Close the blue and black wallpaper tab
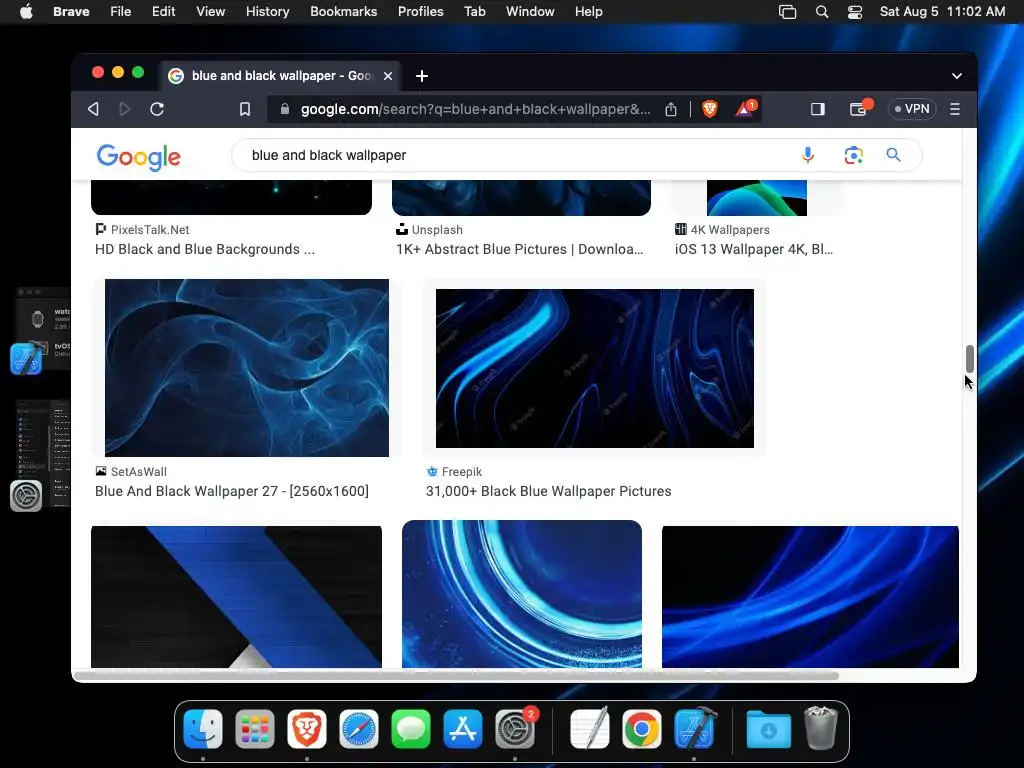 tap(388, 76)
